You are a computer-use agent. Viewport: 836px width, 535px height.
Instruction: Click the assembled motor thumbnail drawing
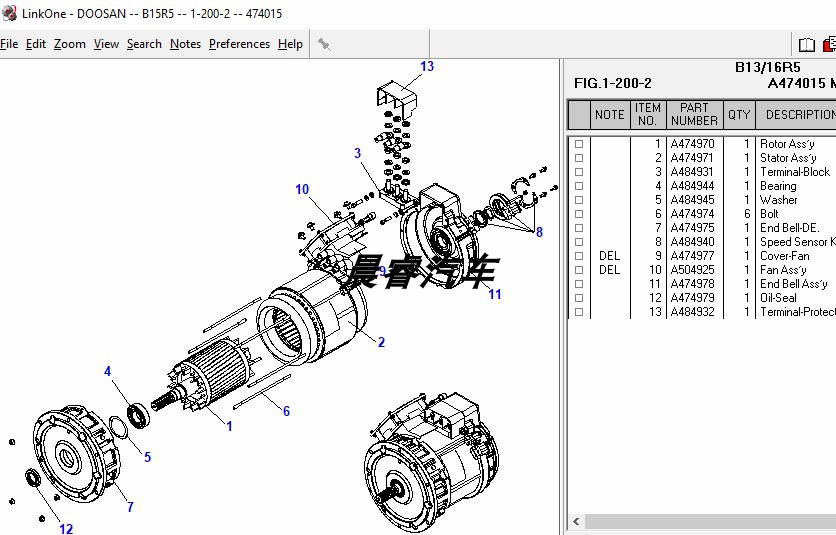tap(432, 461)
